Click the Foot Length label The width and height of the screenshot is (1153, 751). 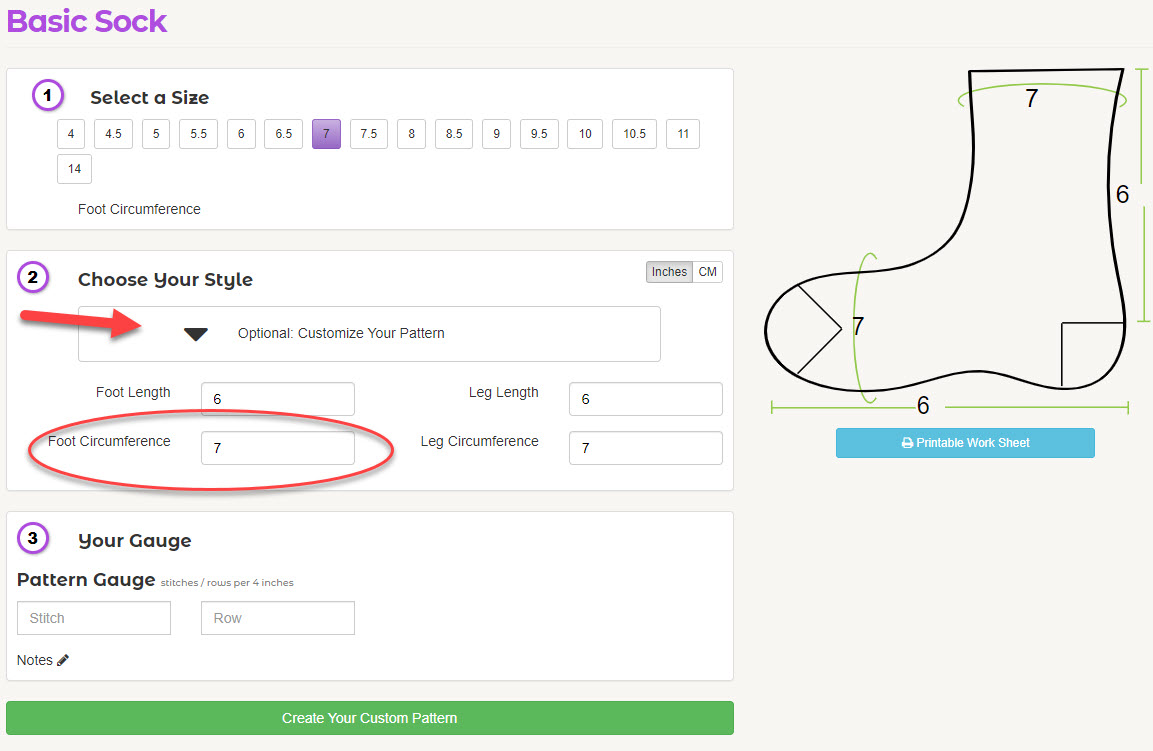pyautogui.click(x=133, y=392)
